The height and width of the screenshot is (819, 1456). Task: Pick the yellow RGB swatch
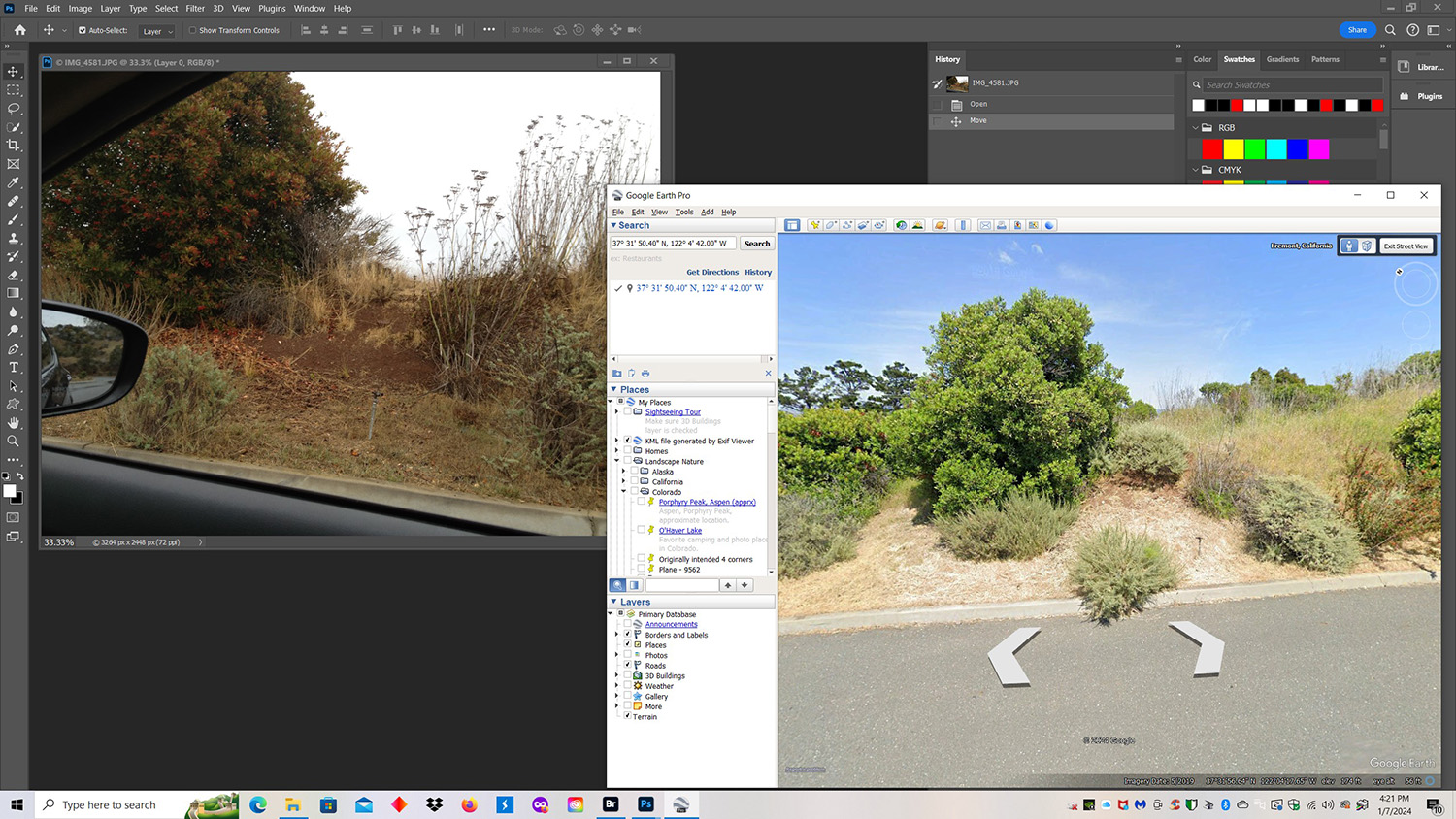tap(1233, 149)
